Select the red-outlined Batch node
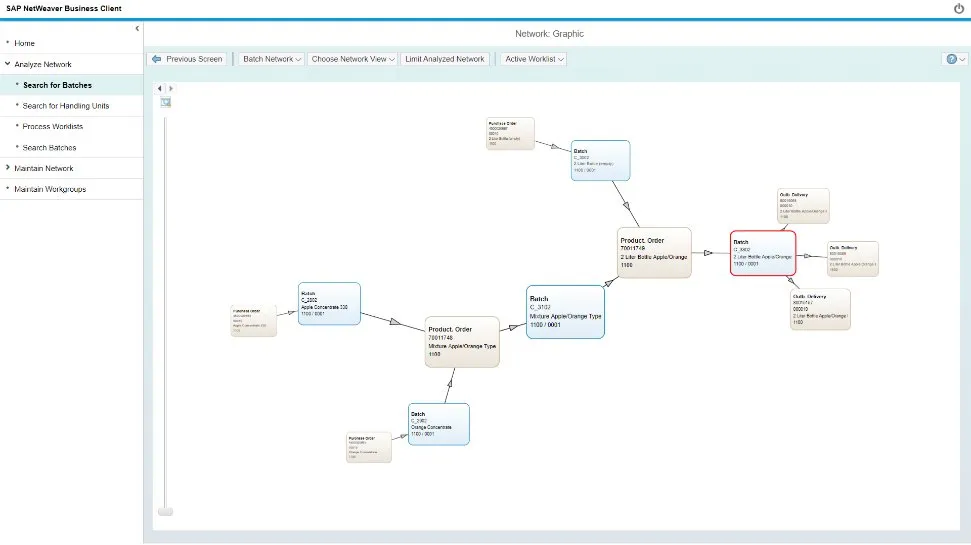The width and height of the screenshot is (971, 545). [x=762, y=253]
